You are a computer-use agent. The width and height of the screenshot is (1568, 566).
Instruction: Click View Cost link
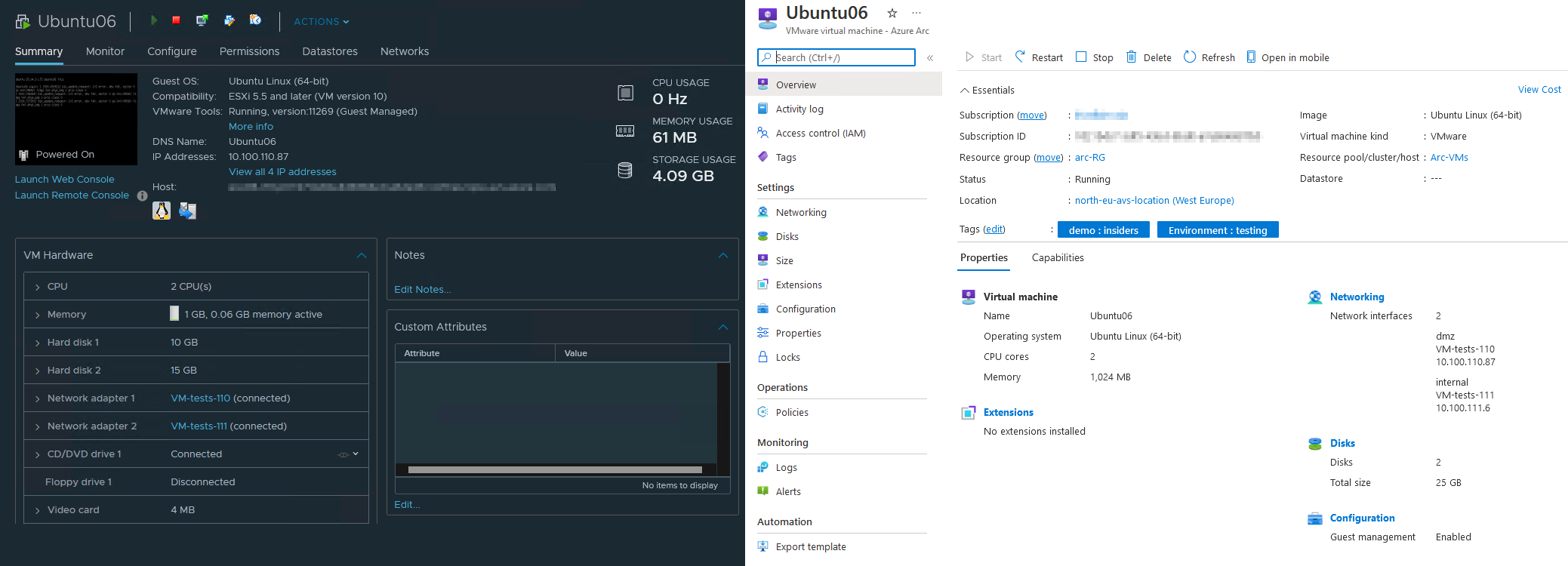click(x=1539, y=90)
